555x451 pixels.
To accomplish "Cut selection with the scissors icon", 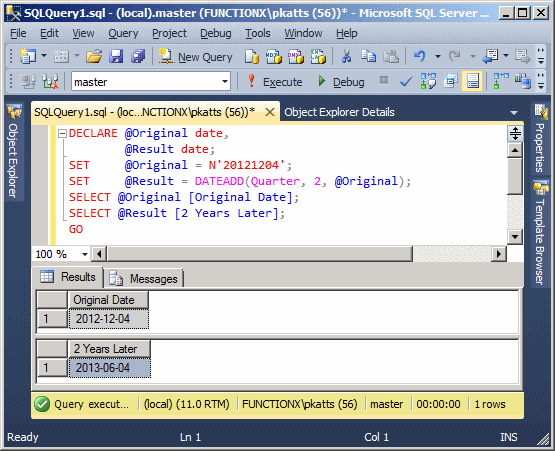I will [x=346, y=56].
